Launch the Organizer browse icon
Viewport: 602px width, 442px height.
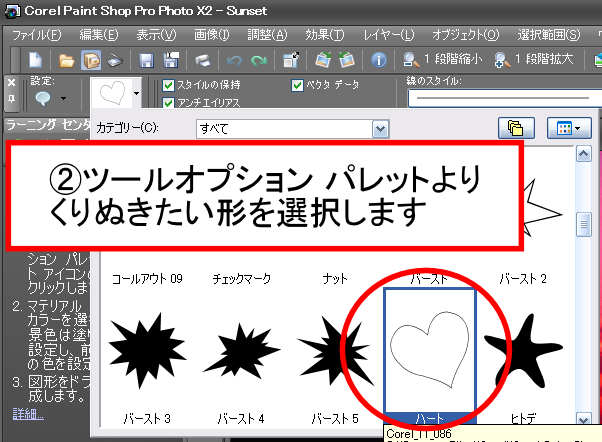tap(91, 60)
